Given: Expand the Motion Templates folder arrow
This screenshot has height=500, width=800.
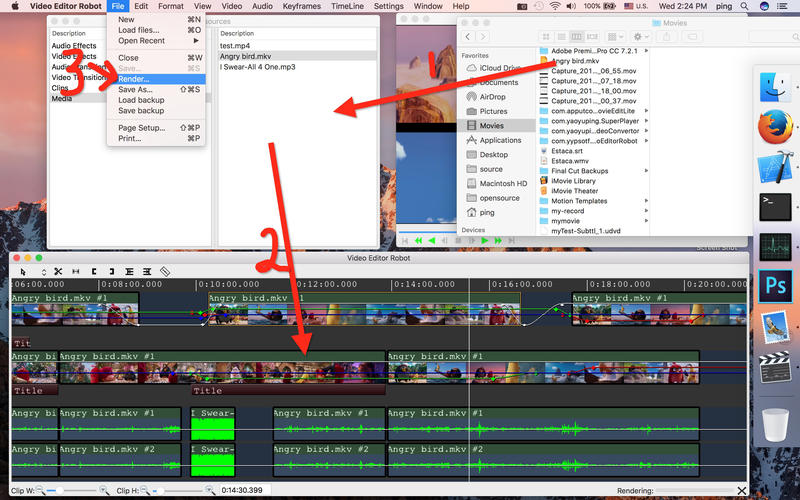Looking at the screenshot, I should 646,201.
